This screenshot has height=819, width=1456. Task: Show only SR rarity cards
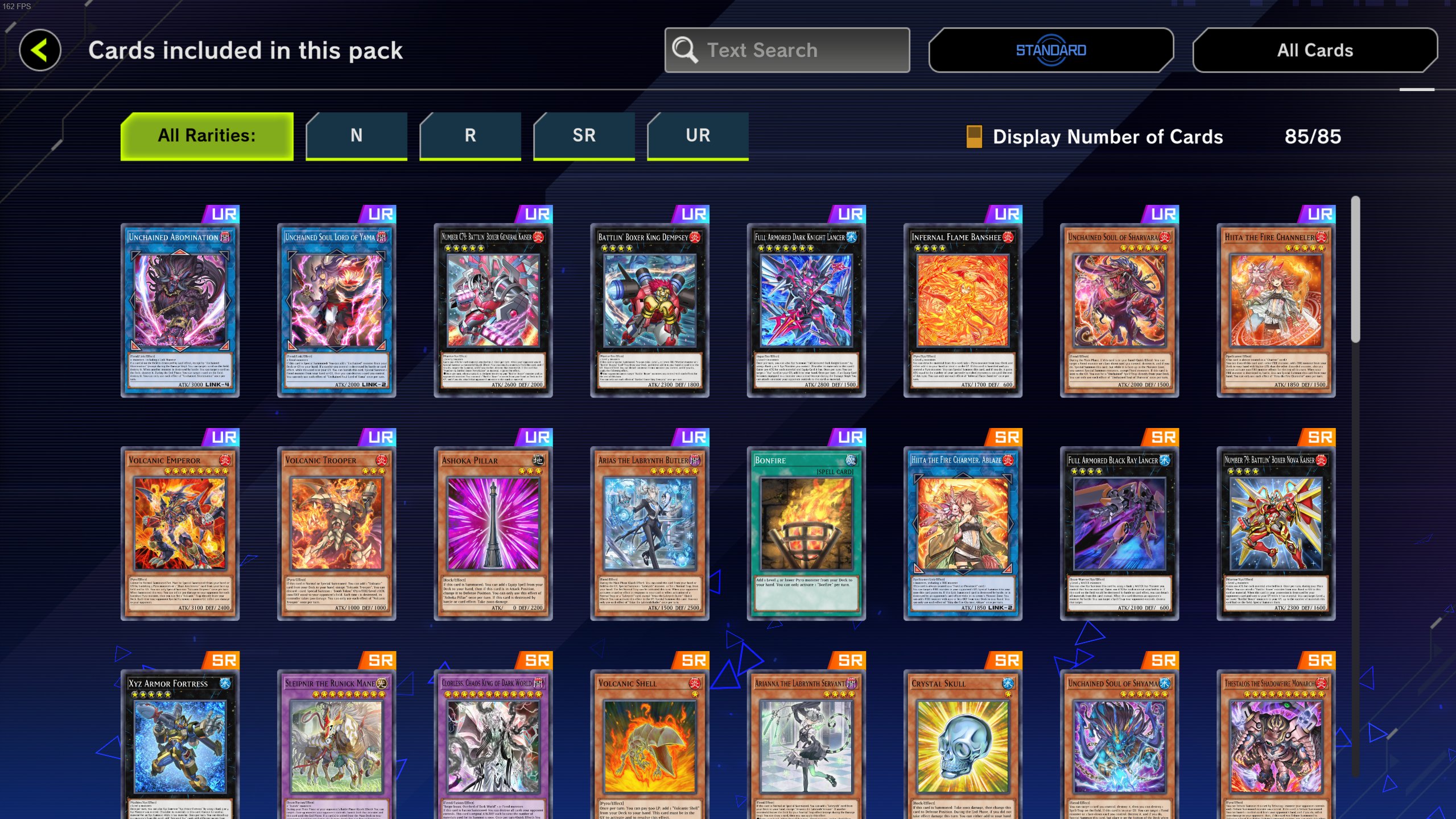point(584,136)
